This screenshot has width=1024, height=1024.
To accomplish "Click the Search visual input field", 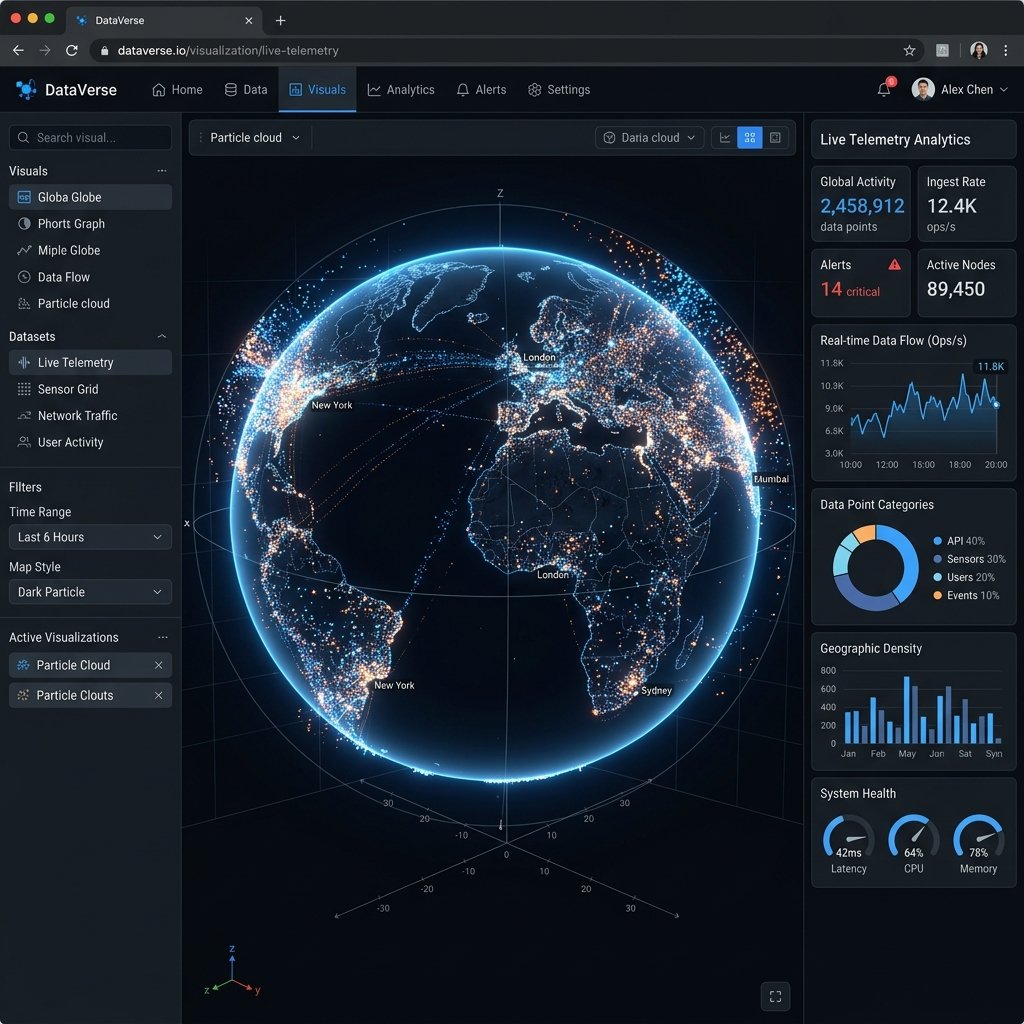I will click(90, 138).
